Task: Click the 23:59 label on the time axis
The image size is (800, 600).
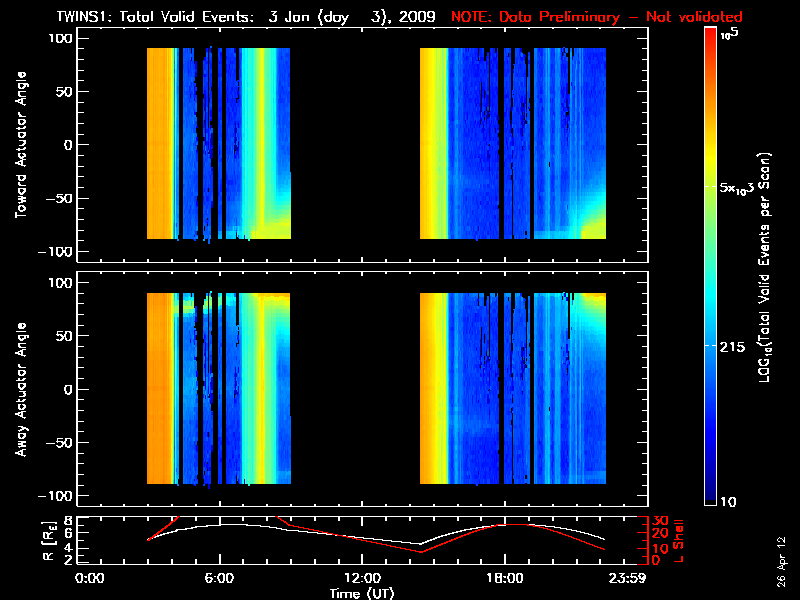Action: (x=630, y=579)
